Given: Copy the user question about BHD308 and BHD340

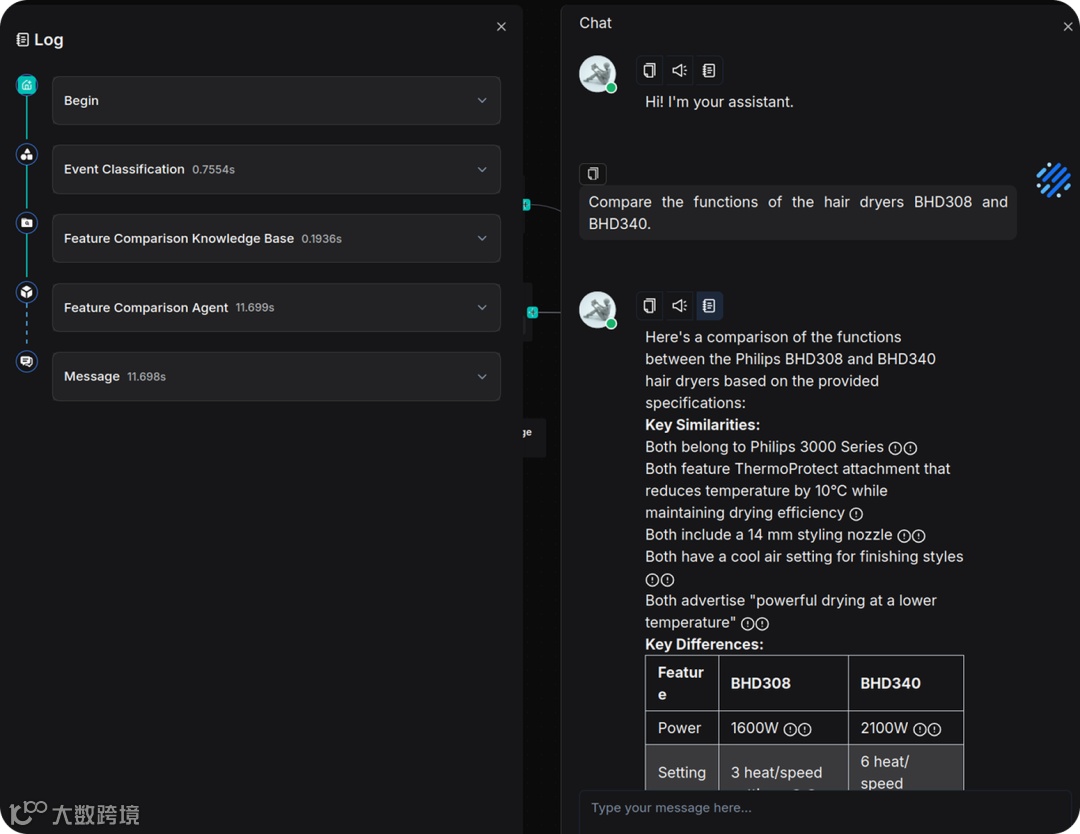Looking at the screenshot, I should 593,174.
